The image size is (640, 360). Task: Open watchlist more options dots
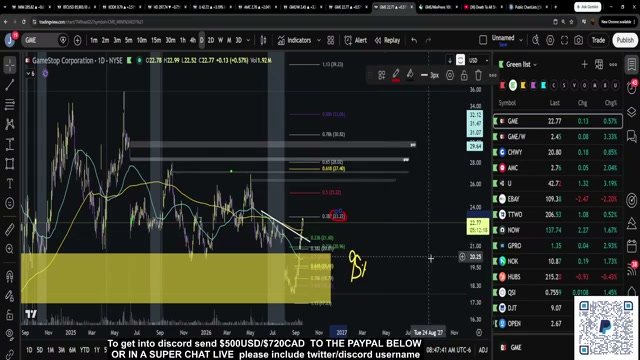point(613,64)
